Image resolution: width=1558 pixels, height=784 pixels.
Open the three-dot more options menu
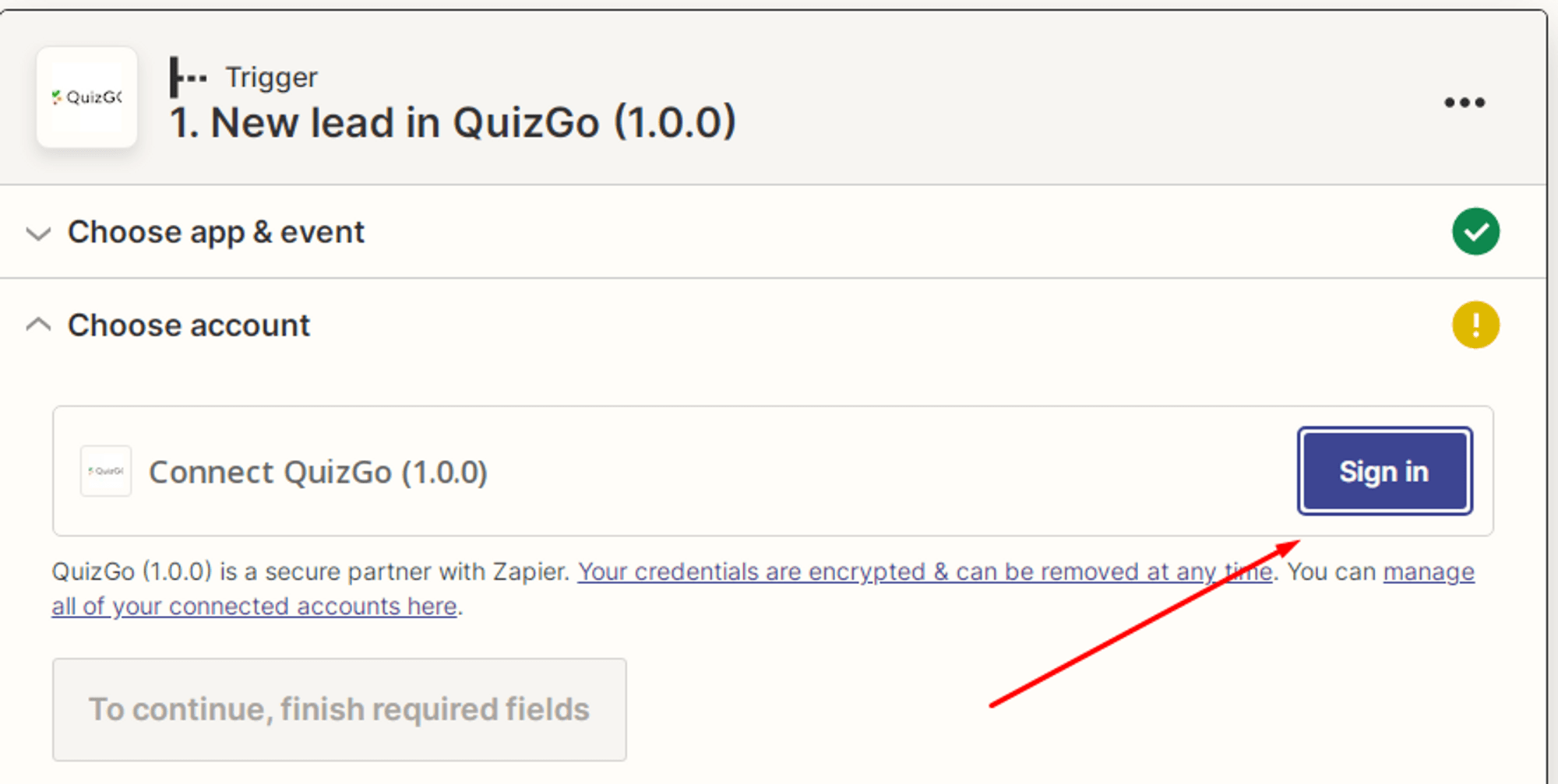click(x=1465, y=102)
